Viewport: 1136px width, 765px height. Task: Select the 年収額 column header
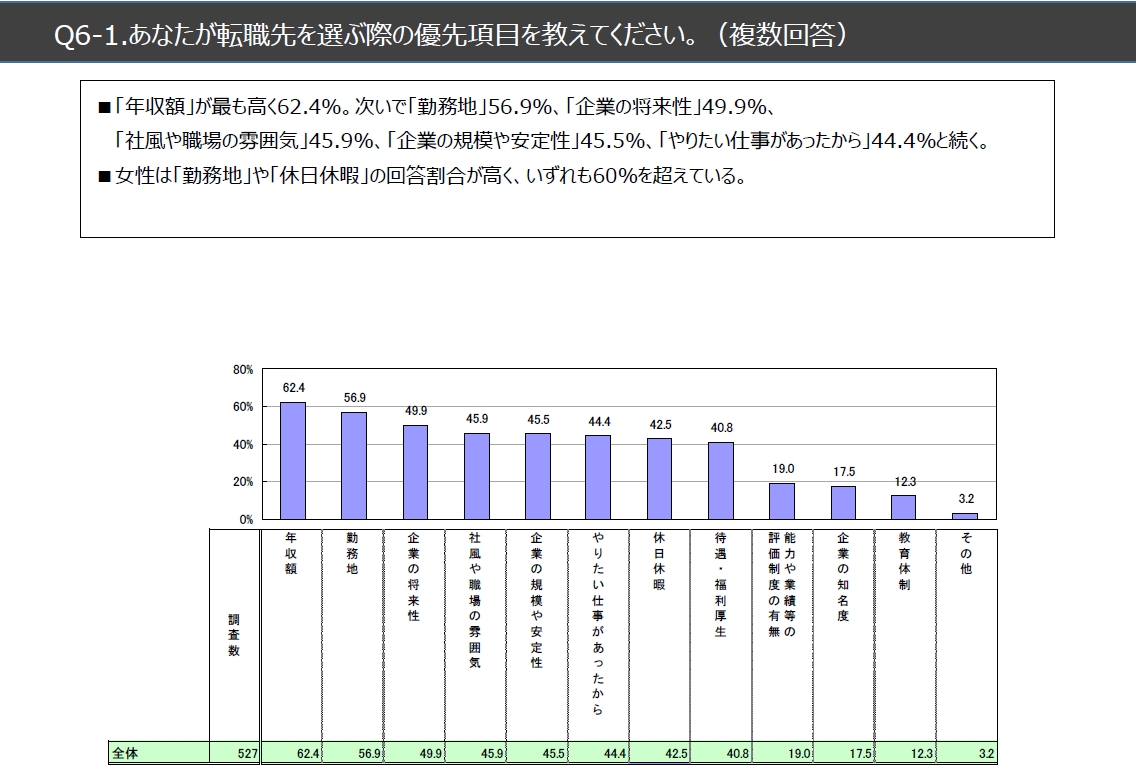coord(291,635)
